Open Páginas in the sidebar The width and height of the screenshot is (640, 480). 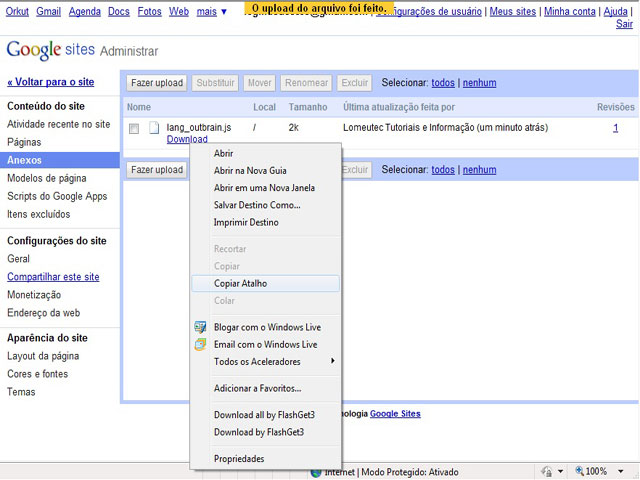(24, 142)
